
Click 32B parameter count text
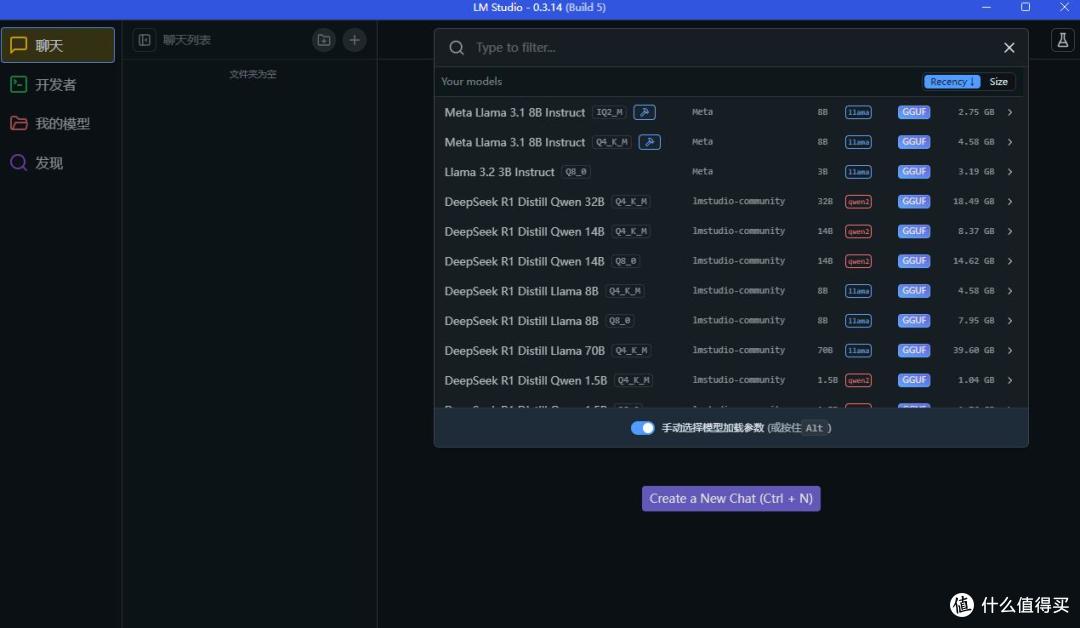[x=824, y=201]
